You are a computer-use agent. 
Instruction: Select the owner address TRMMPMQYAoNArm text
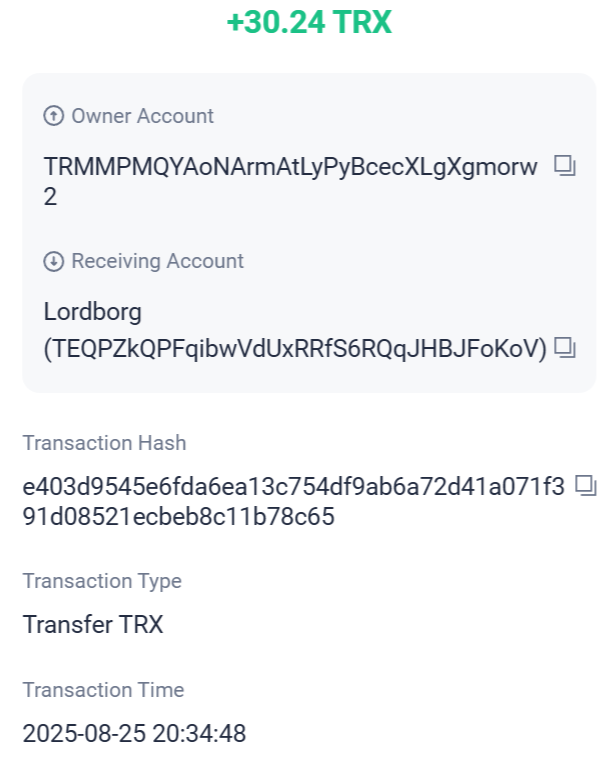click(x=291, y=167)
